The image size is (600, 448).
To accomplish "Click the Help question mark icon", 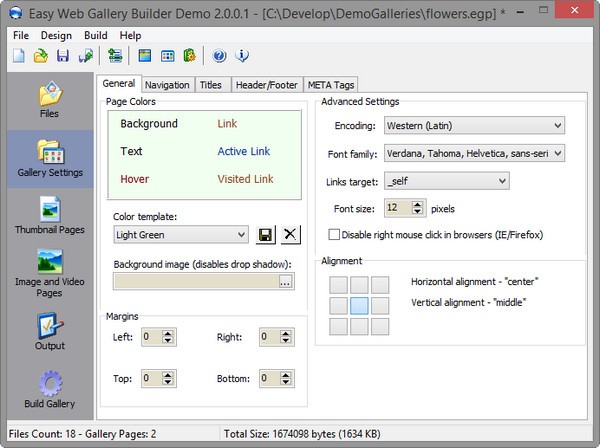I will 219,55.
